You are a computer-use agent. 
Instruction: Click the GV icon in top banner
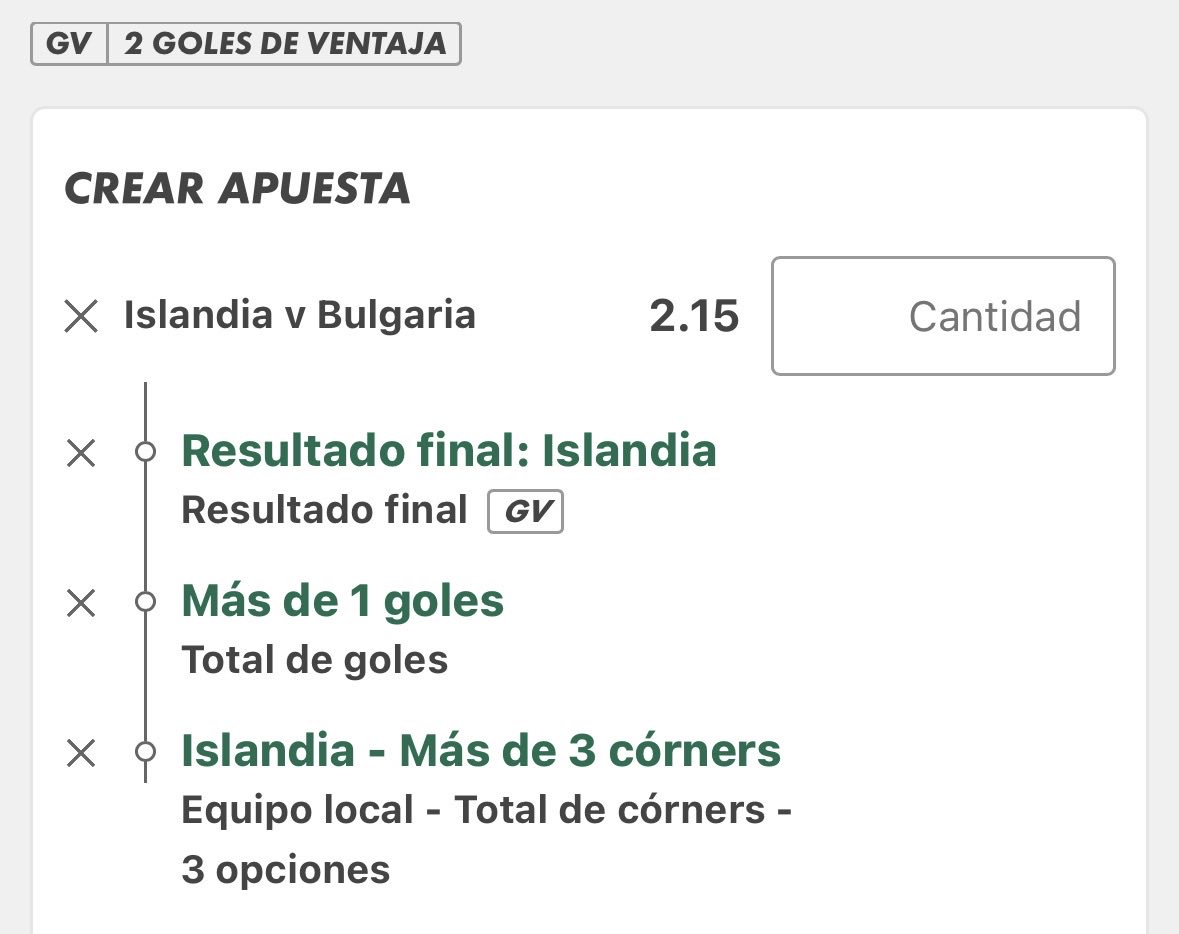[x=69, y=44]
